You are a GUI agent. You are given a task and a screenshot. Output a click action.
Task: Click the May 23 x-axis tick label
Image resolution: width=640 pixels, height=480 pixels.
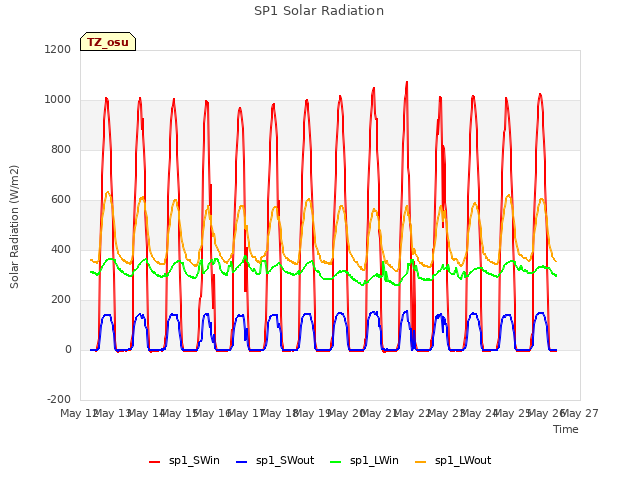446,413
